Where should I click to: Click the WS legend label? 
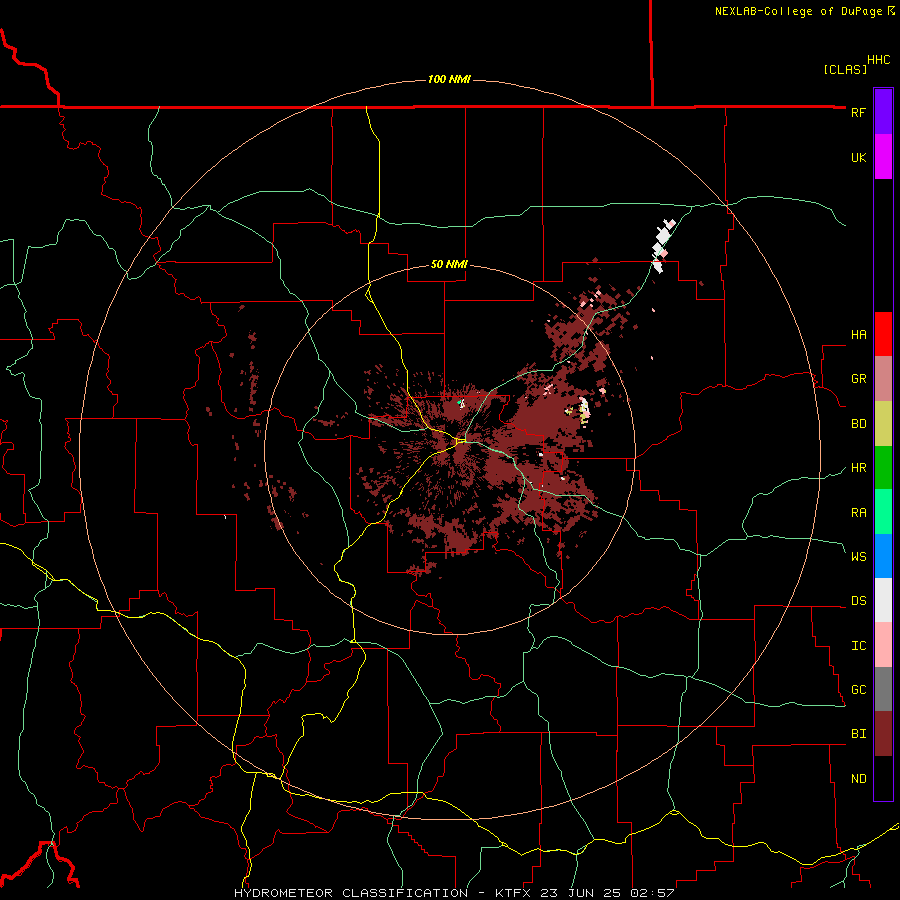click(858, 556)
